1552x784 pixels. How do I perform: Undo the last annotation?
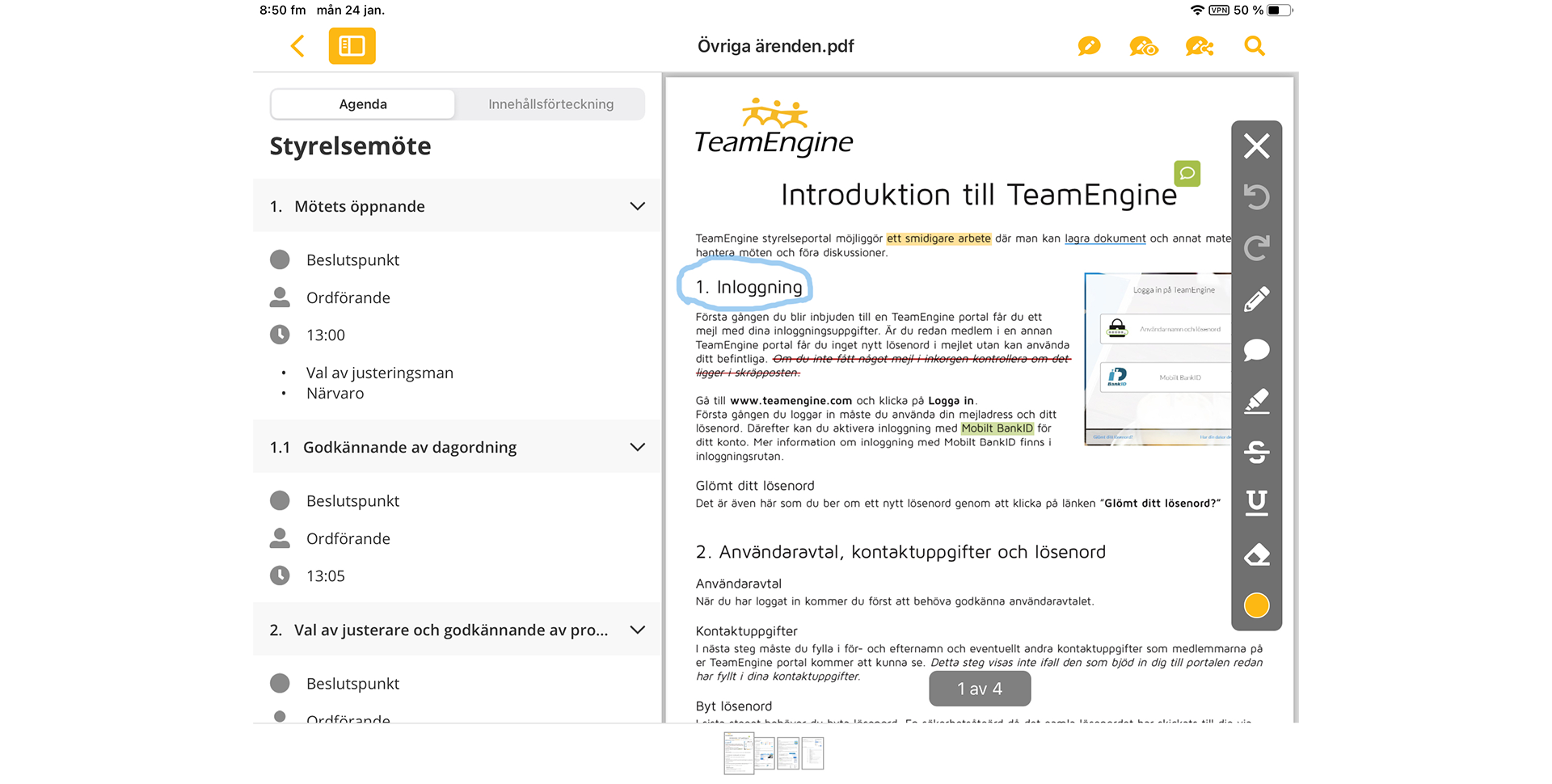pos(1256,197)
